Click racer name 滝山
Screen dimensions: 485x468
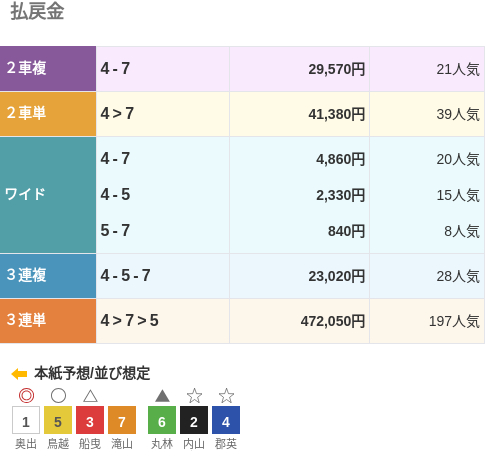click(122, 444)
